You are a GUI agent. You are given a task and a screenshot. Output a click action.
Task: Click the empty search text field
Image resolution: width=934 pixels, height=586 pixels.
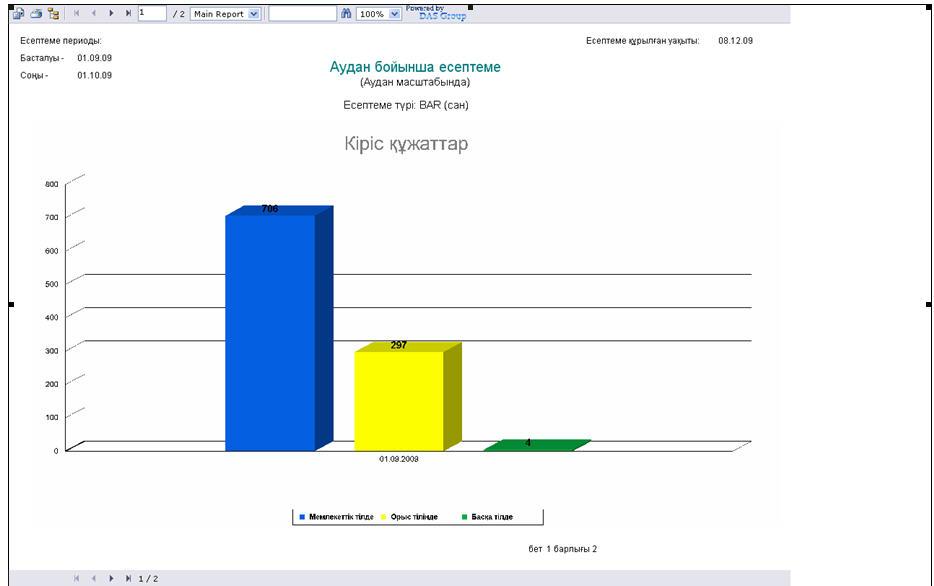(x=303, y=13)
